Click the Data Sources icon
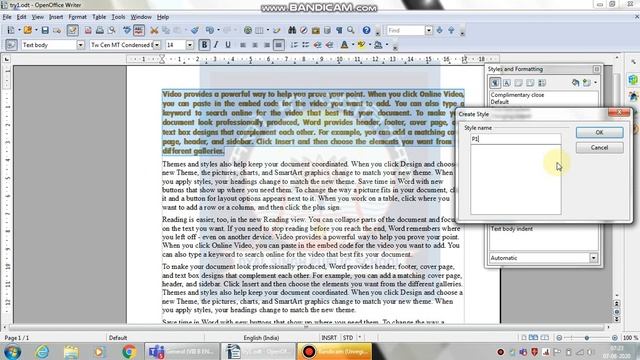This screenshot has height=360, width=640. pyautogui.click(x=327, y=30)
